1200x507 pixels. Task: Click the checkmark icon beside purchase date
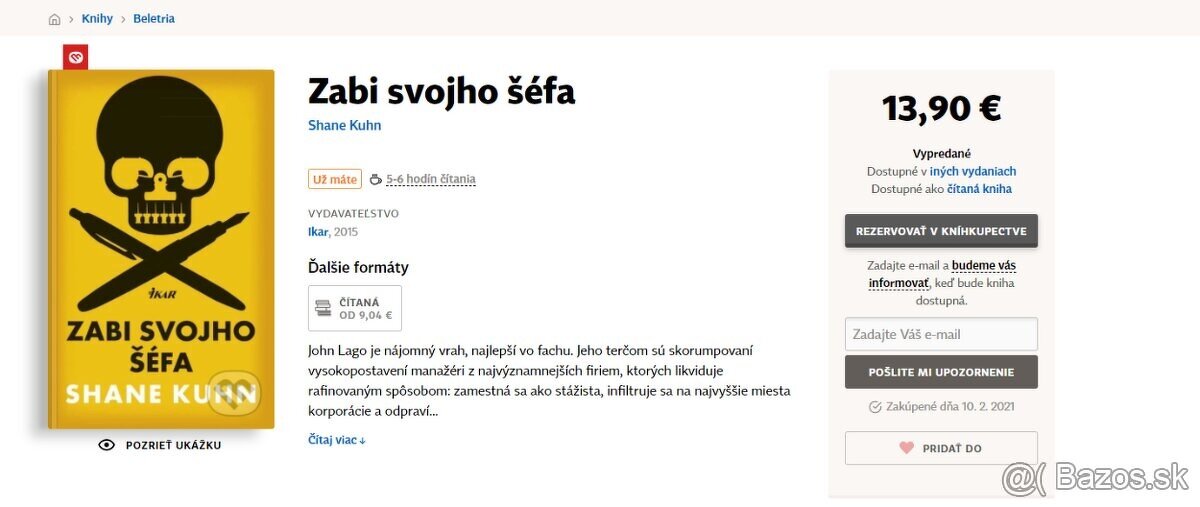[x=875, y=407]
